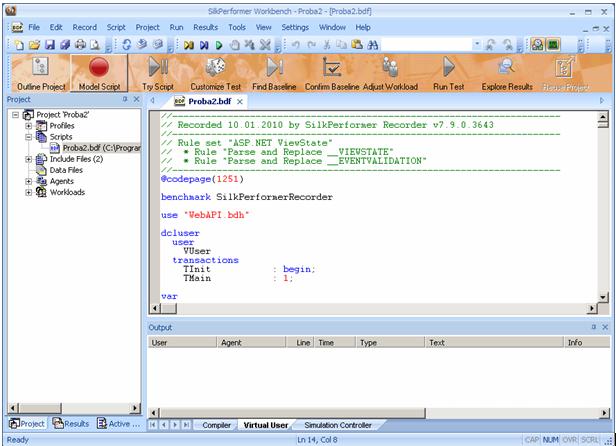The width and height of the screenshot is (616, 446).
Task: Click the Adjust Workload workflow button
Action: [x=390, y=73]
